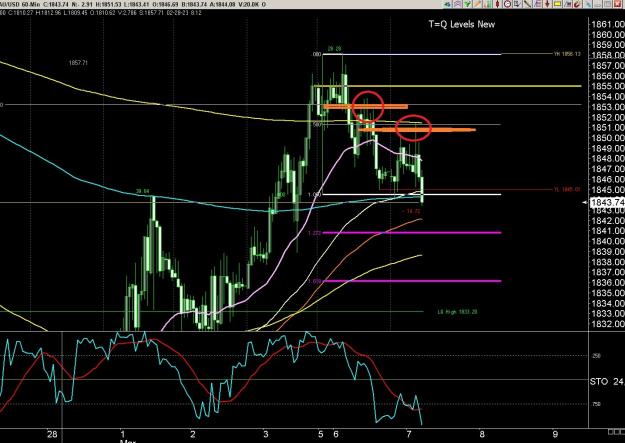Select the black diagonal trend line tool
This screenshot has height=443, width=625.
527,4
